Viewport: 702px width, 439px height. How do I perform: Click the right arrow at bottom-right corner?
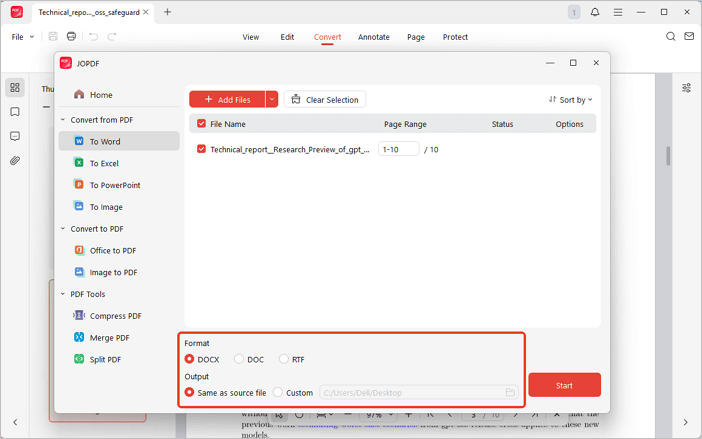click(x=685, y=422)
